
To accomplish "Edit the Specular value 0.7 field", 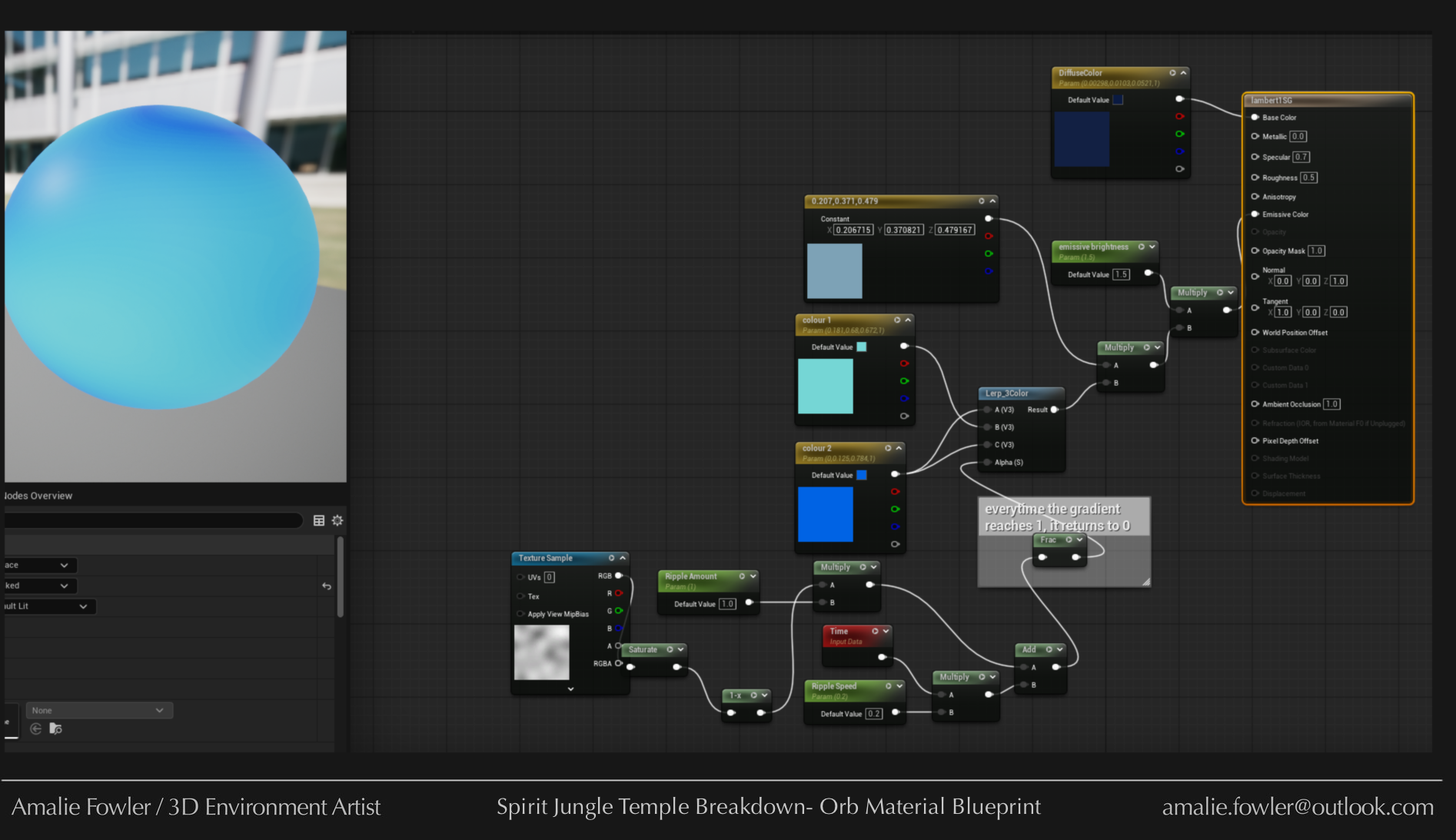I will pos(1301,157).
